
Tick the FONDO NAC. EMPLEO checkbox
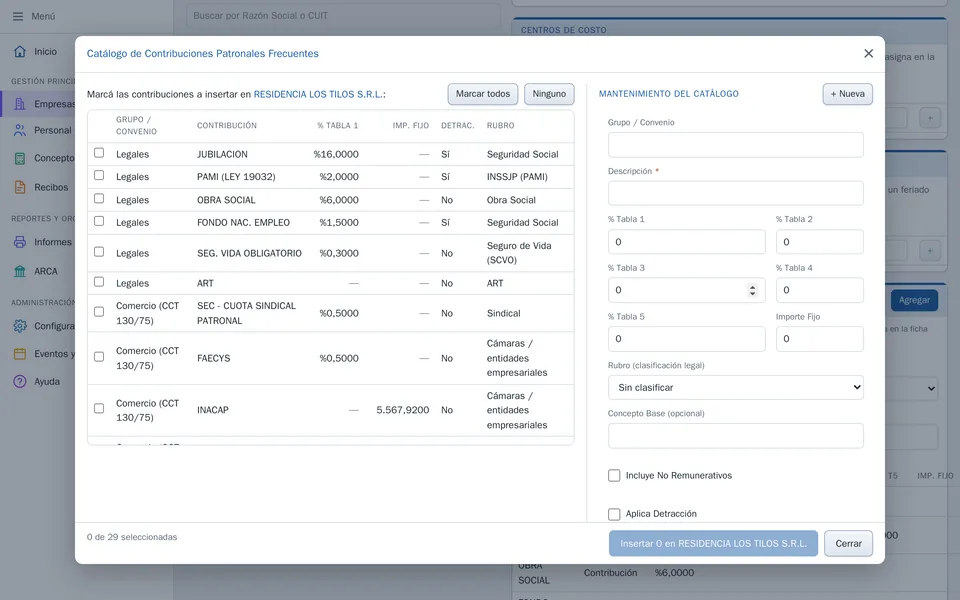pos(99,222)
